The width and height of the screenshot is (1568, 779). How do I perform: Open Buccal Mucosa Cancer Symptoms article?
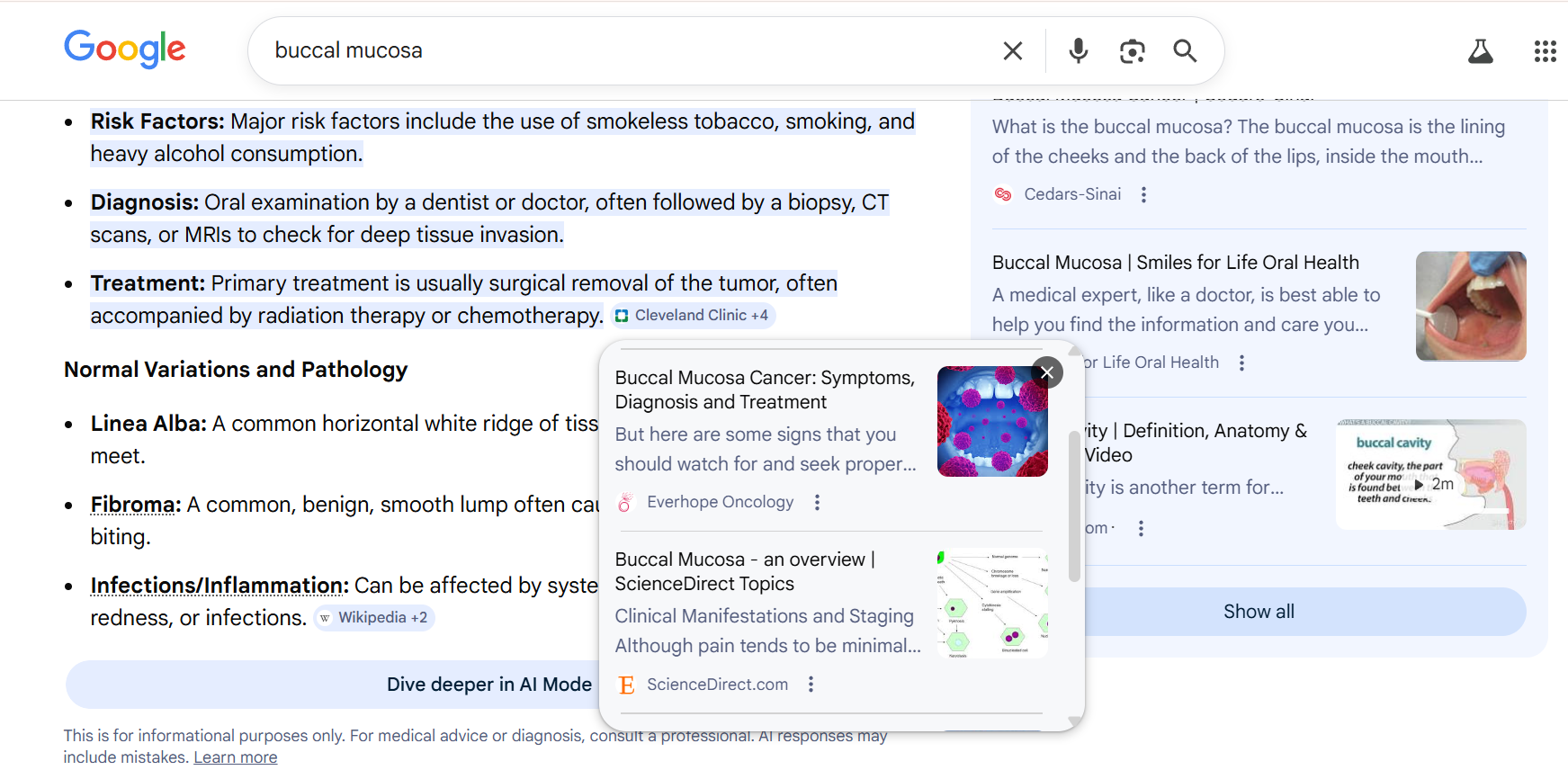[765, 389]
